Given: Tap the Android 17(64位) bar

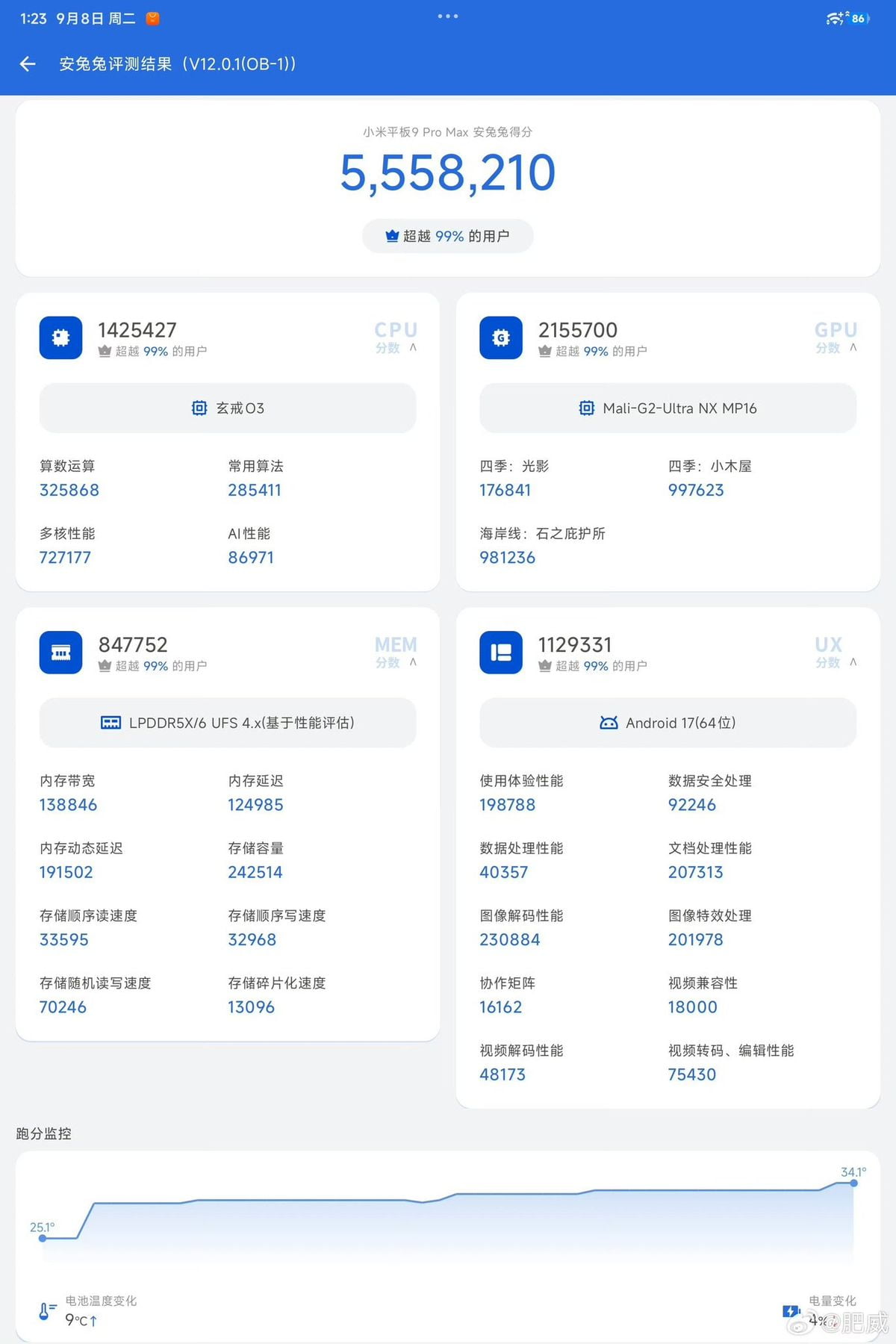Looking at the screenshot, I should (668, 723).
